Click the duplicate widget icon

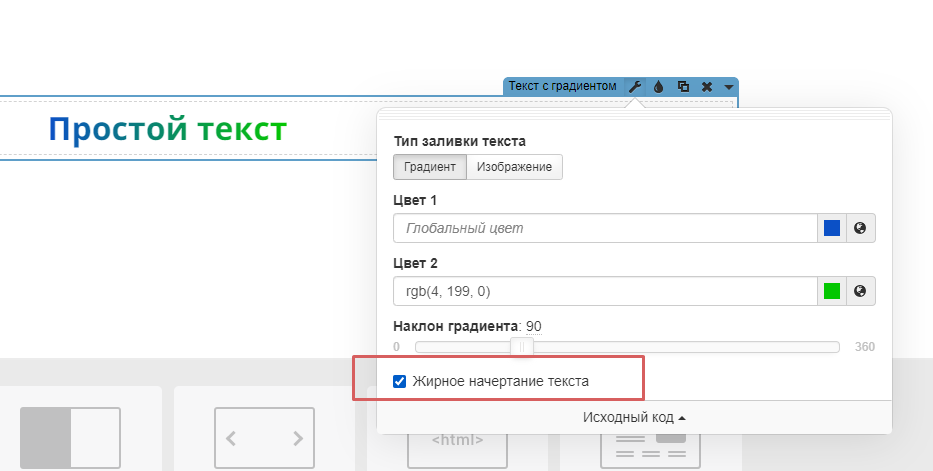(x=683, y=87)
